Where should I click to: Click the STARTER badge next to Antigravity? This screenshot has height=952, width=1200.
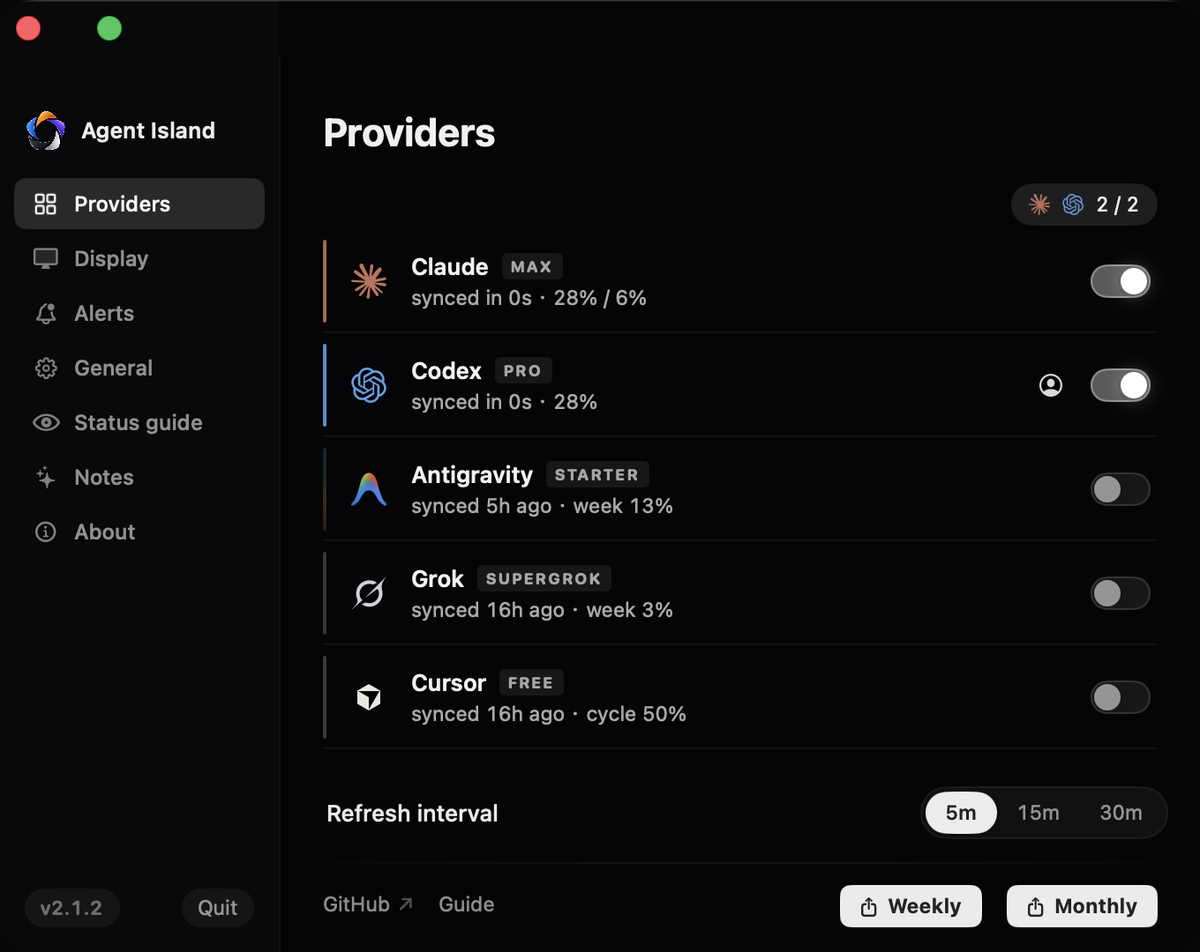pyautogui.click(x=597, y=475)
